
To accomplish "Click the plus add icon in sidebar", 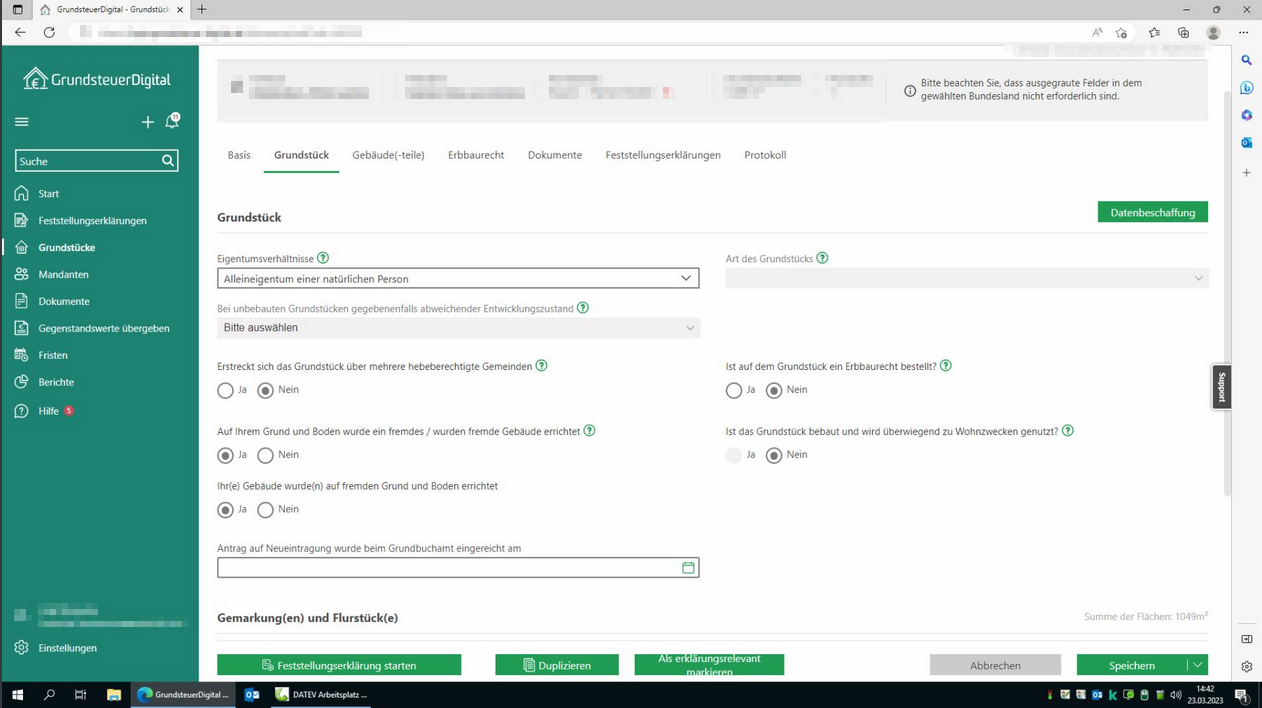I will pos(148,122).
